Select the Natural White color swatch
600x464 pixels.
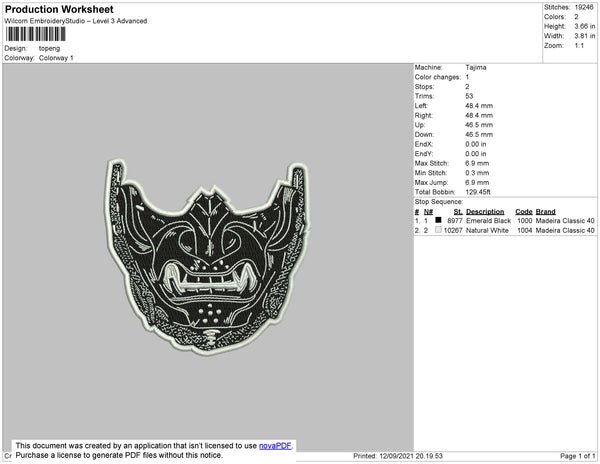point(438,230)
